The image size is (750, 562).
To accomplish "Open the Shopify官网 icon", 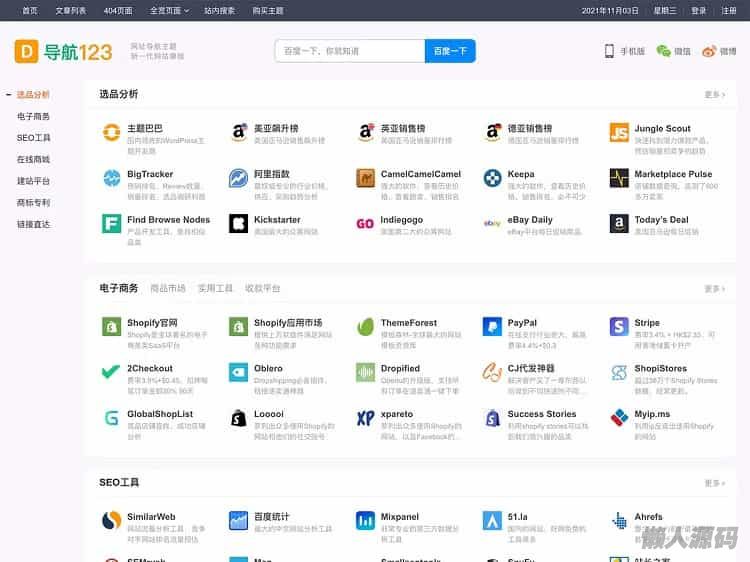I will [111, 327].
